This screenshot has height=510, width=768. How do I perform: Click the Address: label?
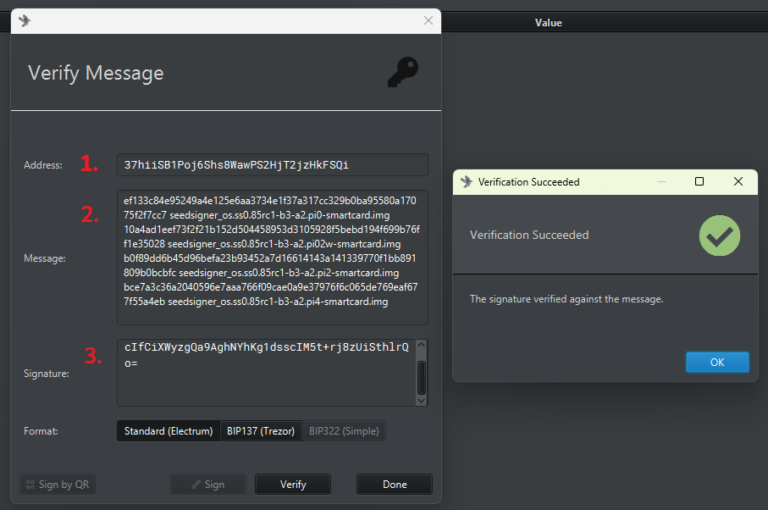pyautogui.click(x=43, y=165)
